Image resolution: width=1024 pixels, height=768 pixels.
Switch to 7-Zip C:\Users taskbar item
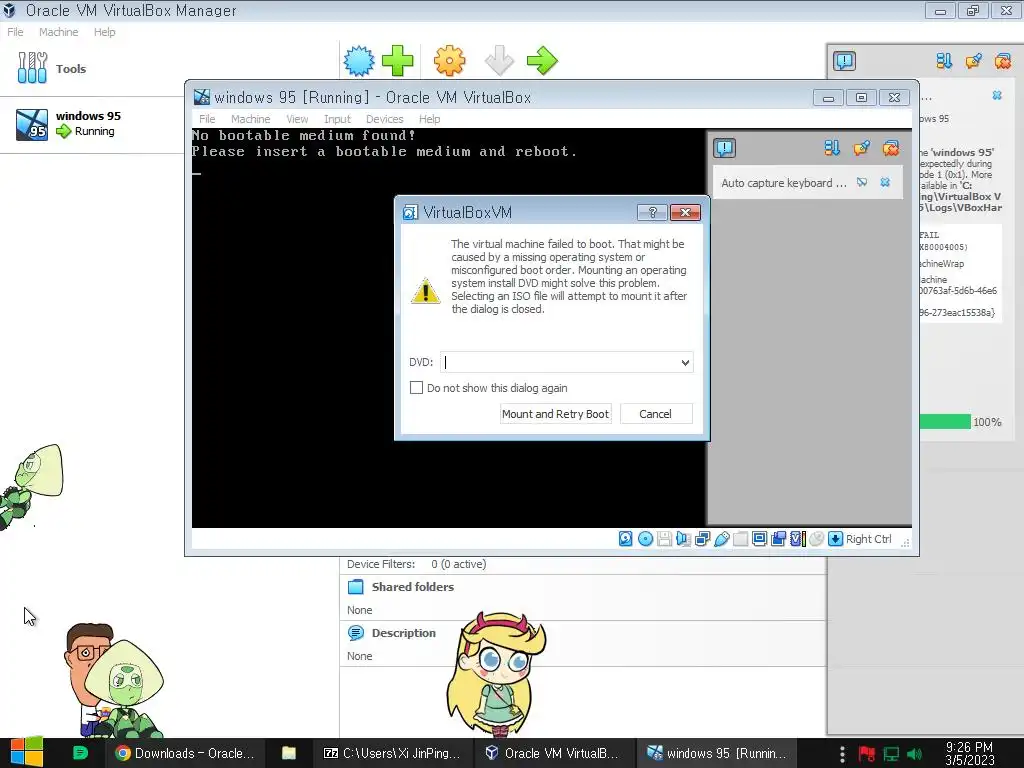coord(392,753)
